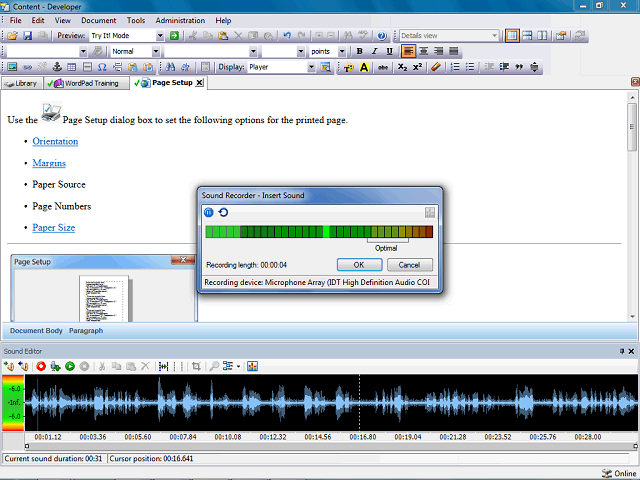Switch to vertical split layout view
Screen dimensions: 640x480
pos(542,36)
